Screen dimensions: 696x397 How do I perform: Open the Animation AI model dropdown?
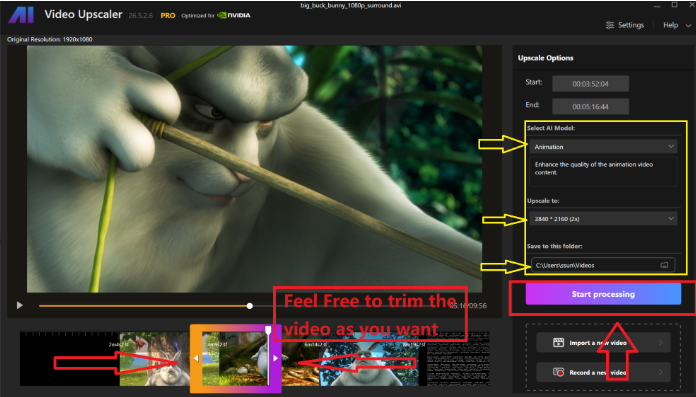(604, 147)
